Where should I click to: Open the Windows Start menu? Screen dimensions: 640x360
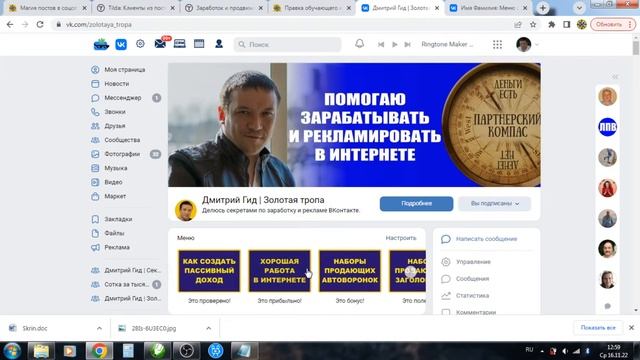point(12,351)
